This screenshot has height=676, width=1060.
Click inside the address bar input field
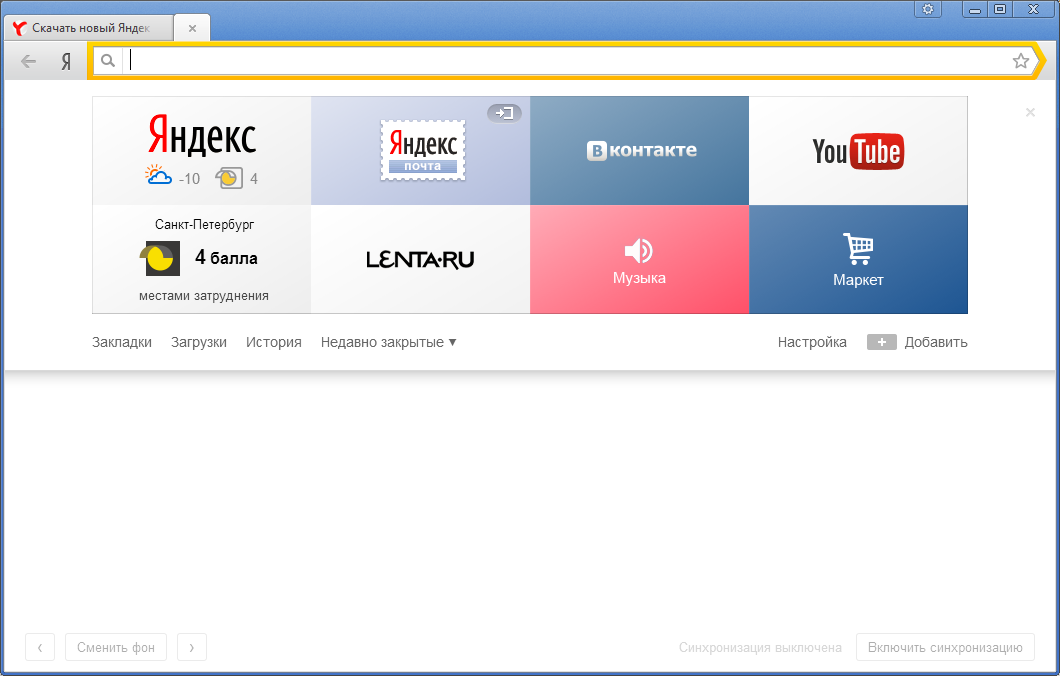tap(560, 61)
